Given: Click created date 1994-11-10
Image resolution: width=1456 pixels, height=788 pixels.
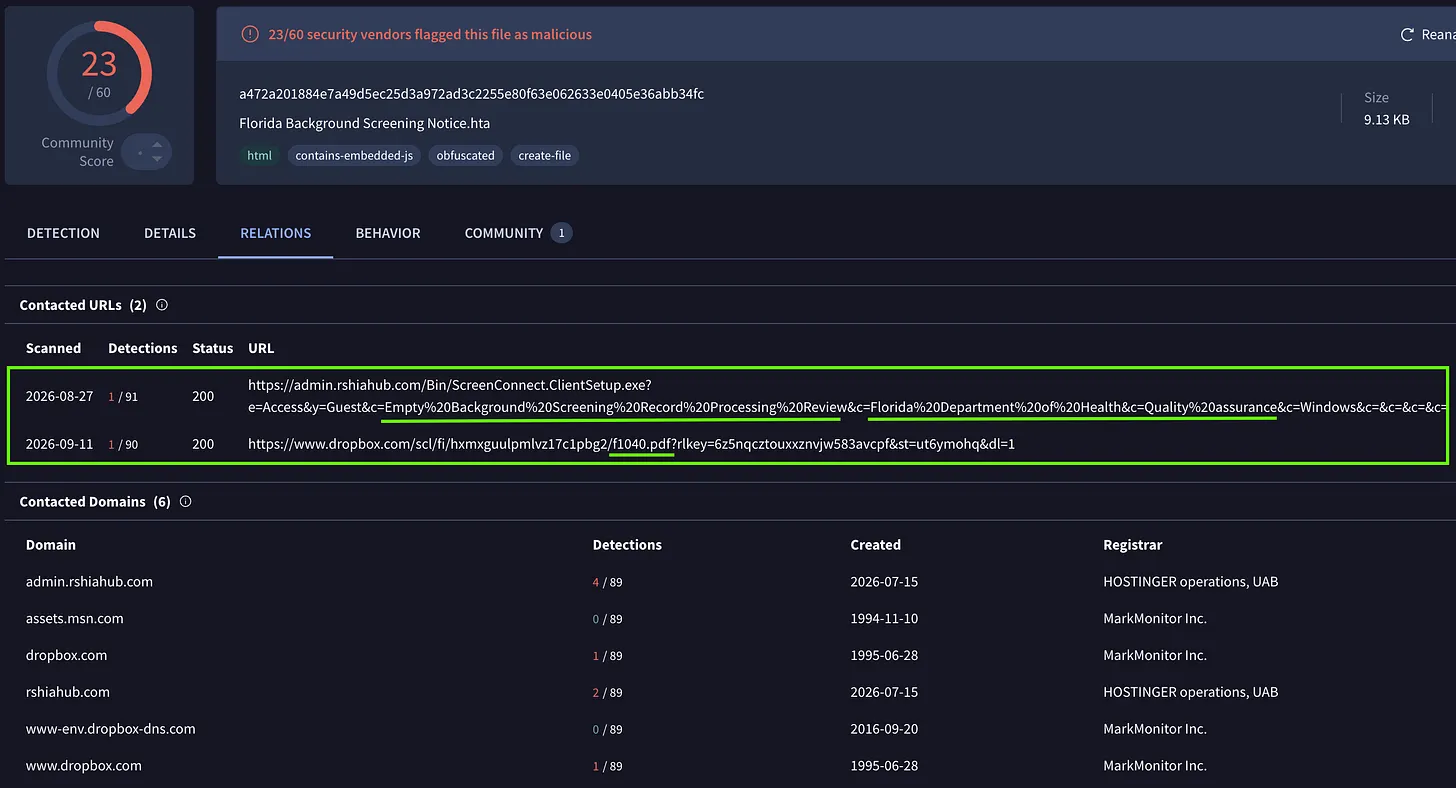Looking at the screenshot, I should point(884,618).
